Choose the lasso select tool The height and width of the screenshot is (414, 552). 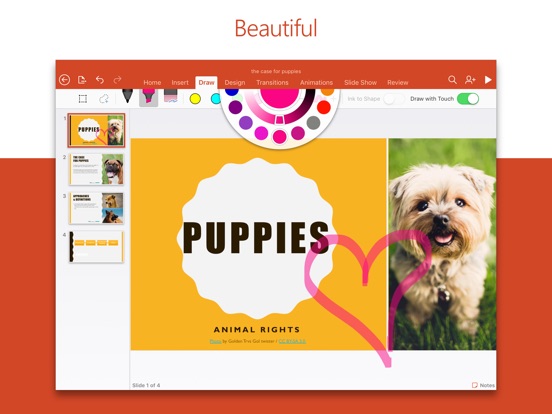point(104,99)
